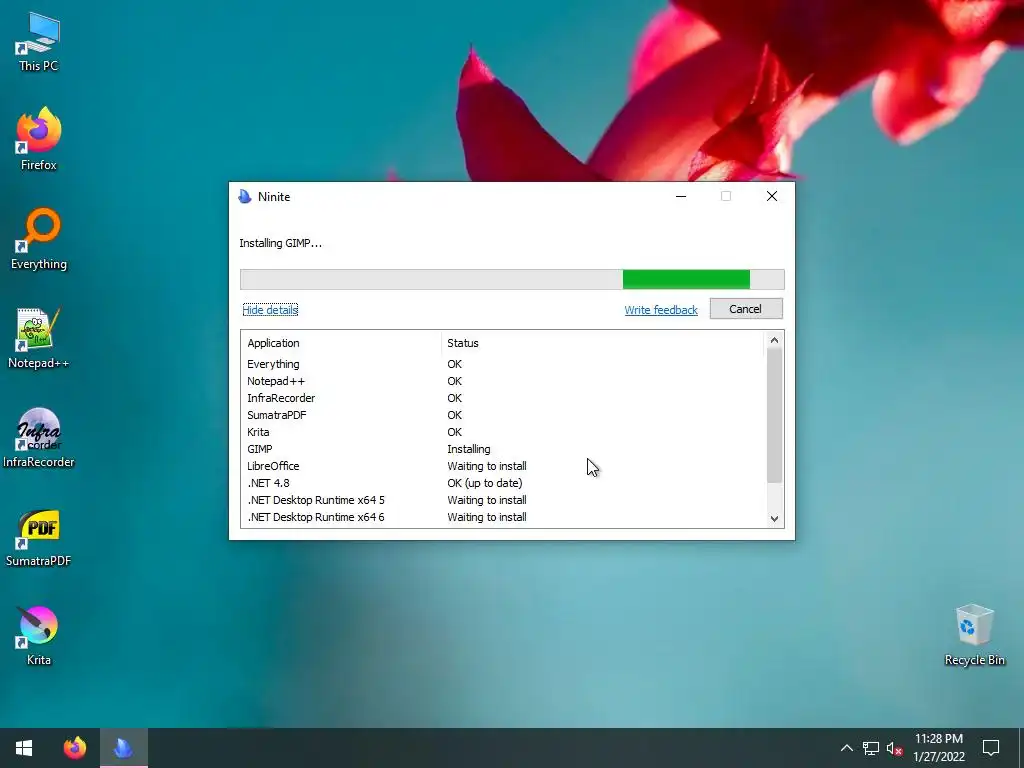
Task: Open the This PC desktop icon
Action: click(39, 41)
